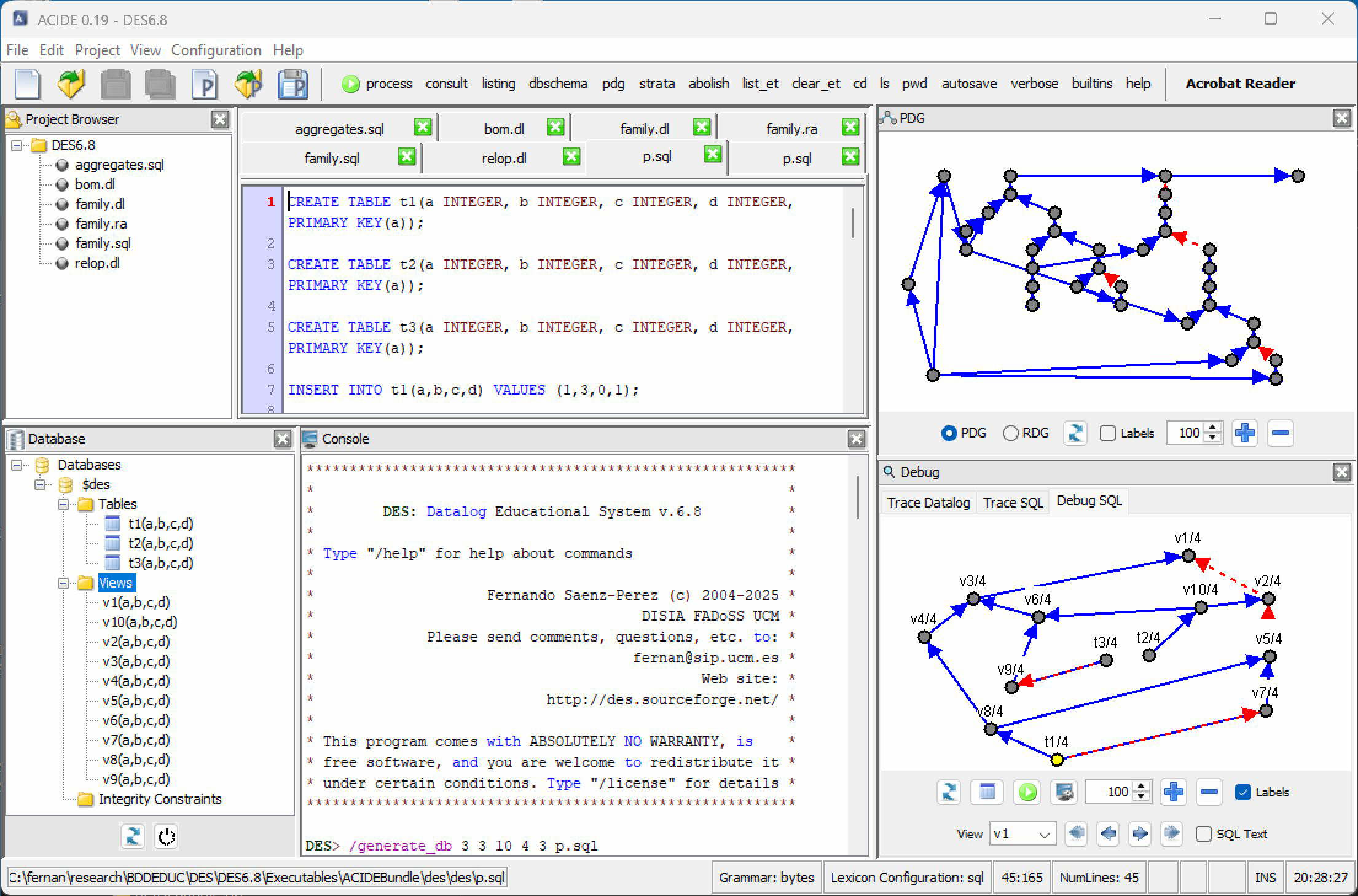This screenshot has width=1358, height=896.
Task: Close the relop.dl tab
Action: 571,157
